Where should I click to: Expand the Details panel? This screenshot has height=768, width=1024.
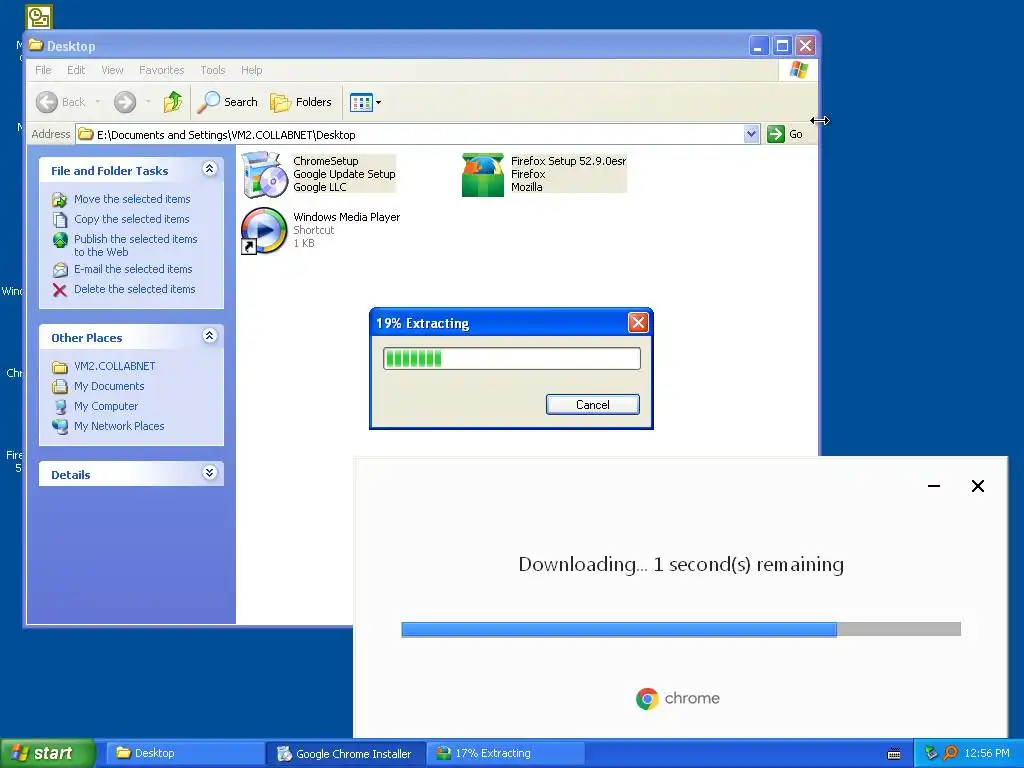209,473
